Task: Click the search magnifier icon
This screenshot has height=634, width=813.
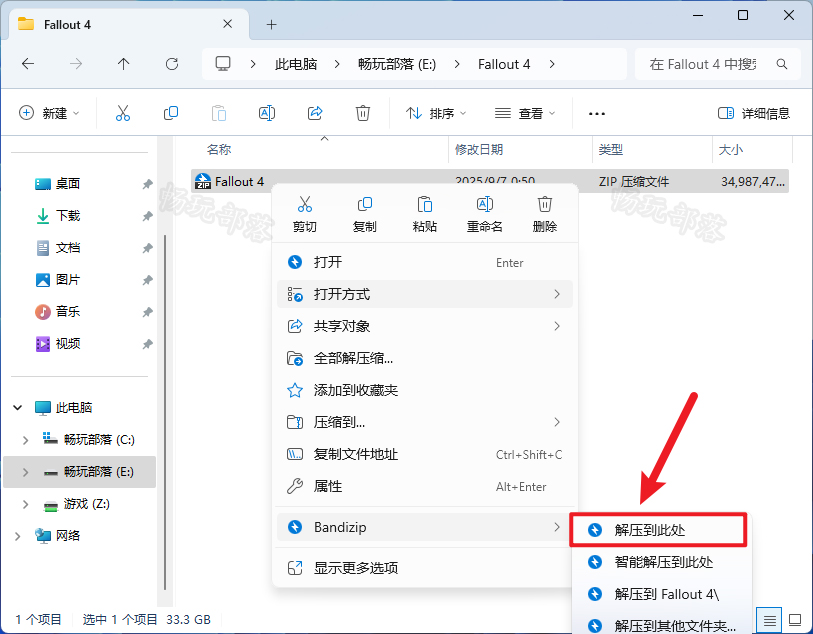Action: point(781,64)
